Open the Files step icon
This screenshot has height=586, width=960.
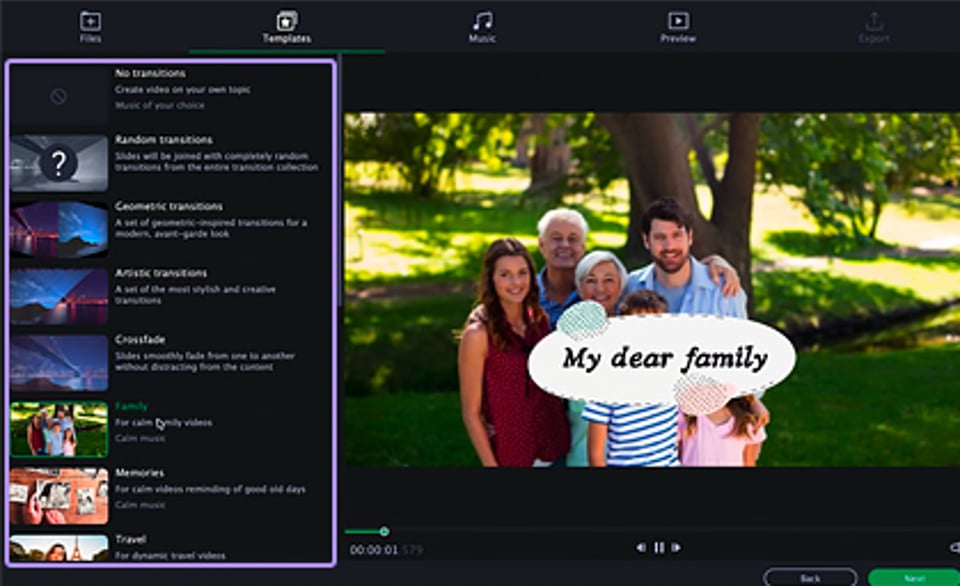pos(90,21)
